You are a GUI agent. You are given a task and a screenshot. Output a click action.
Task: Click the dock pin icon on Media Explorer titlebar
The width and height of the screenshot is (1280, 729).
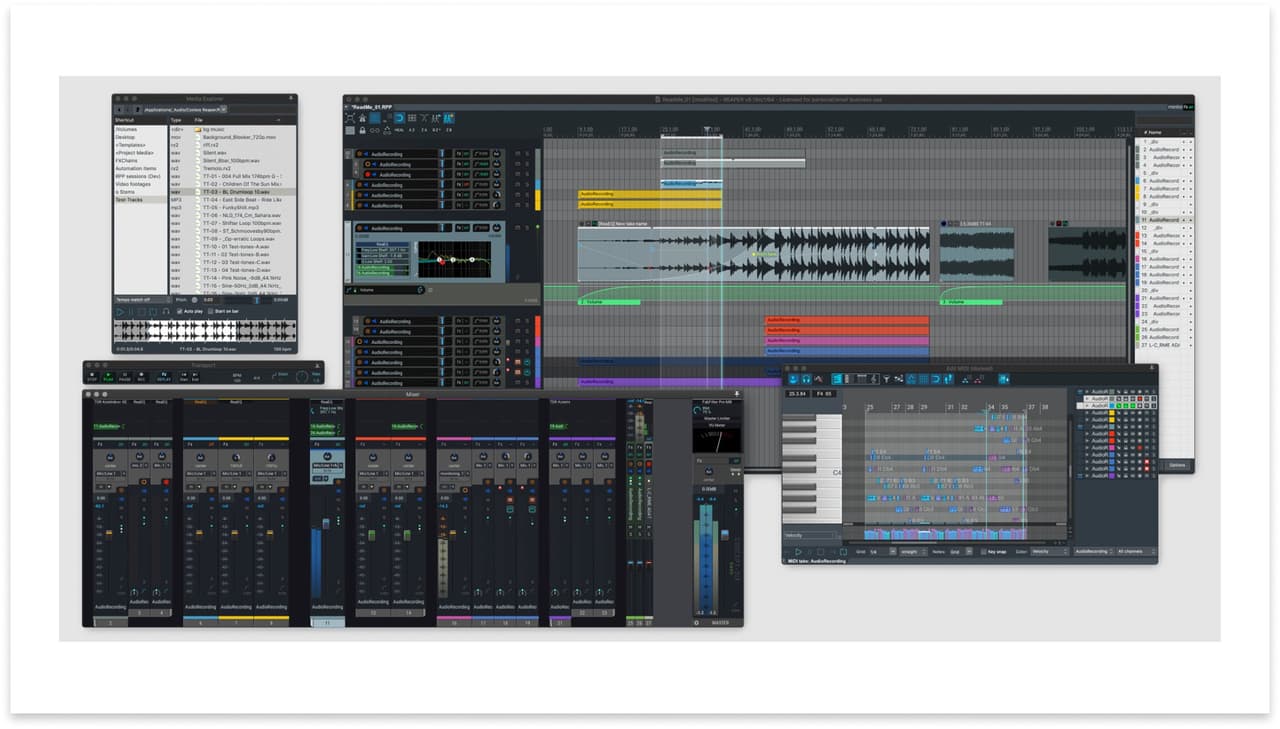coord(291,98)
